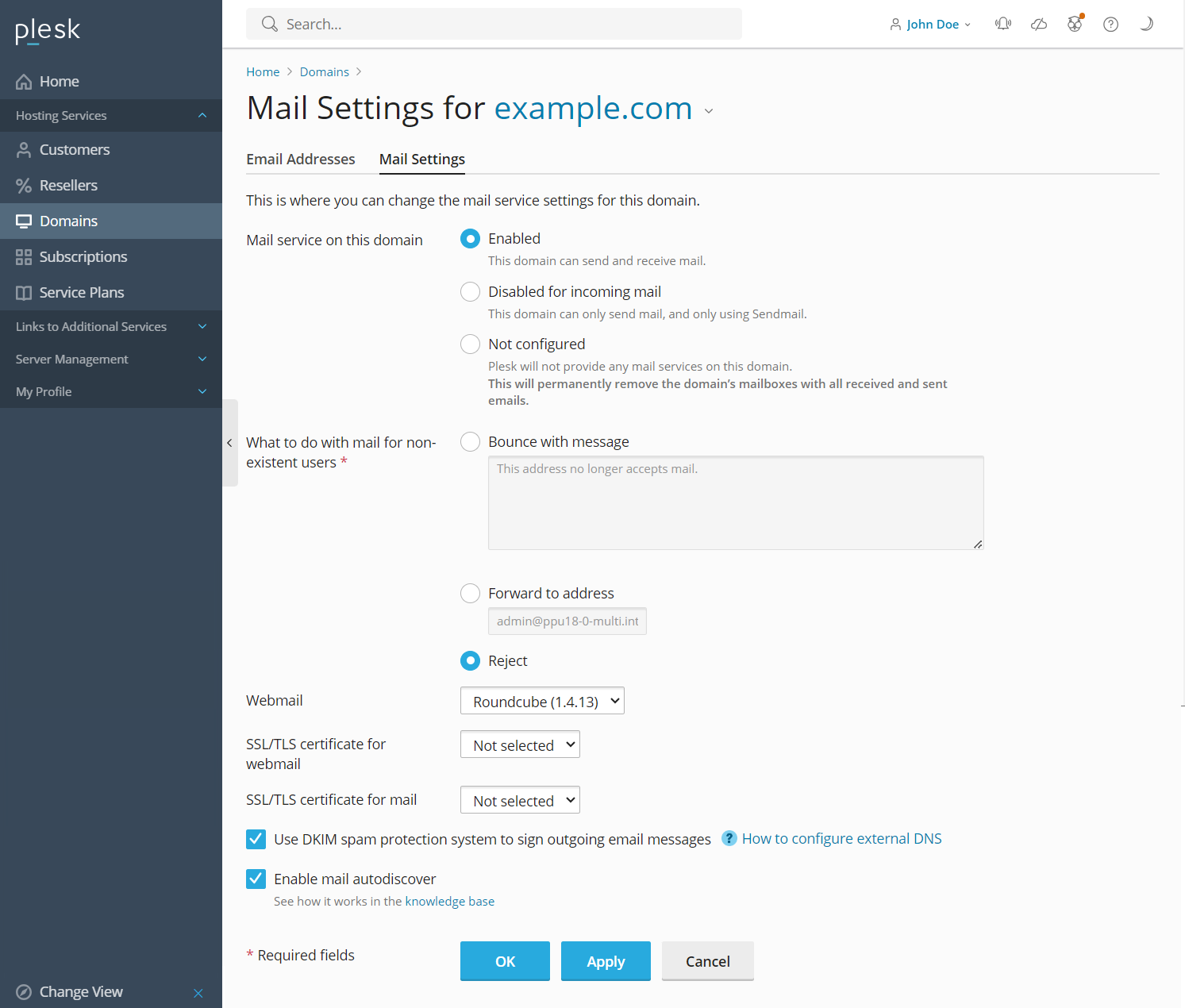Screen dimensions: 1185x1008
Task: Uncheck DKIM spam protection signing
Action: coord(256,839)
